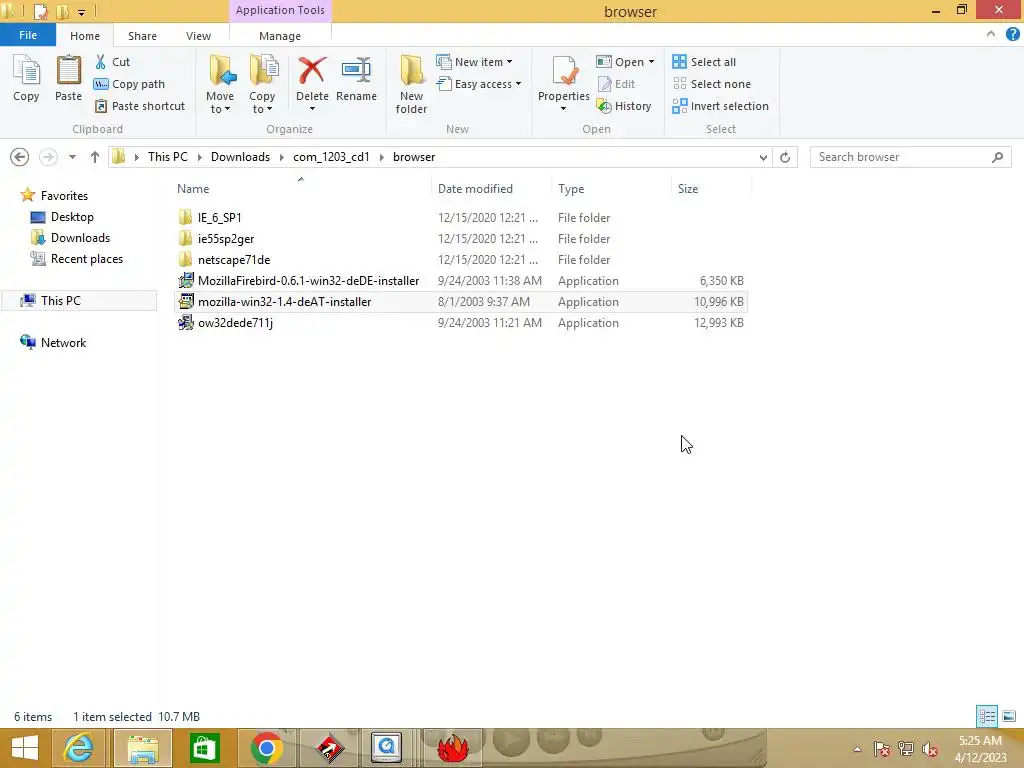Image resolution: width=1024 pixels, height=768 pixels.
Task: Select Network in navigation pane
Action: click(x=63, y=344)
